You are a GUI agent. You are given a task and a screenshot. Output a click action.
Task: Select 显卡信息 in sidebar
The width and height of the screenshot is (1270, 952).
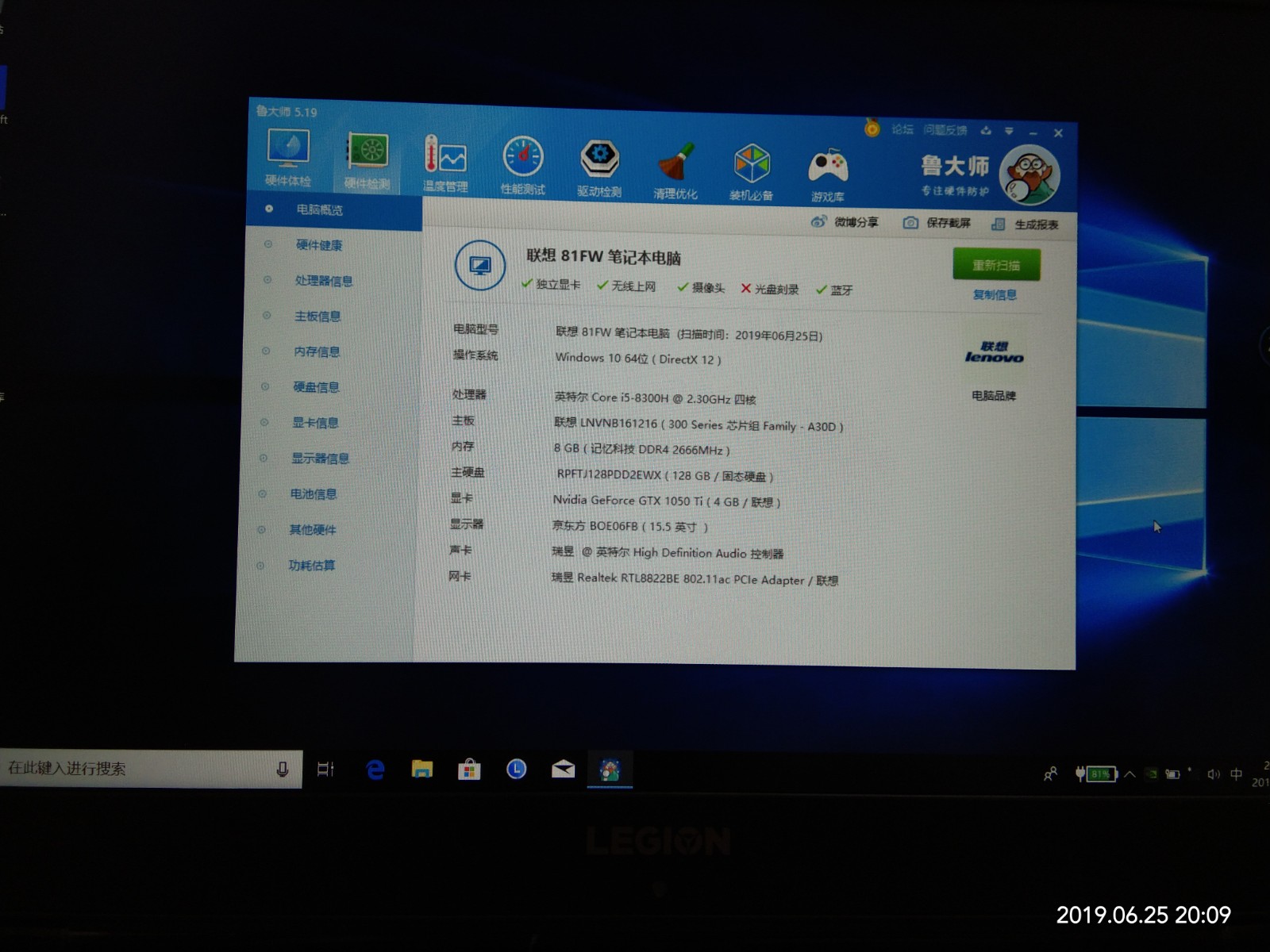click(315, 423)
